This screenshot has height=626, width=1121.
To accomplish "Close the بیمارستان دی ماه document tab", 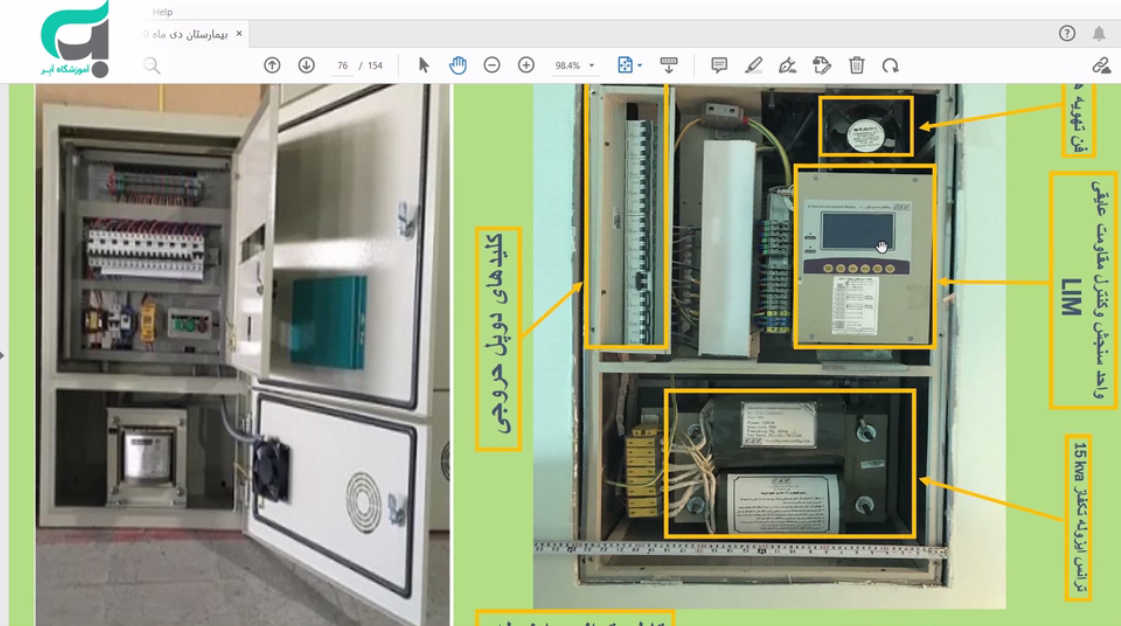I will [239, 34].
